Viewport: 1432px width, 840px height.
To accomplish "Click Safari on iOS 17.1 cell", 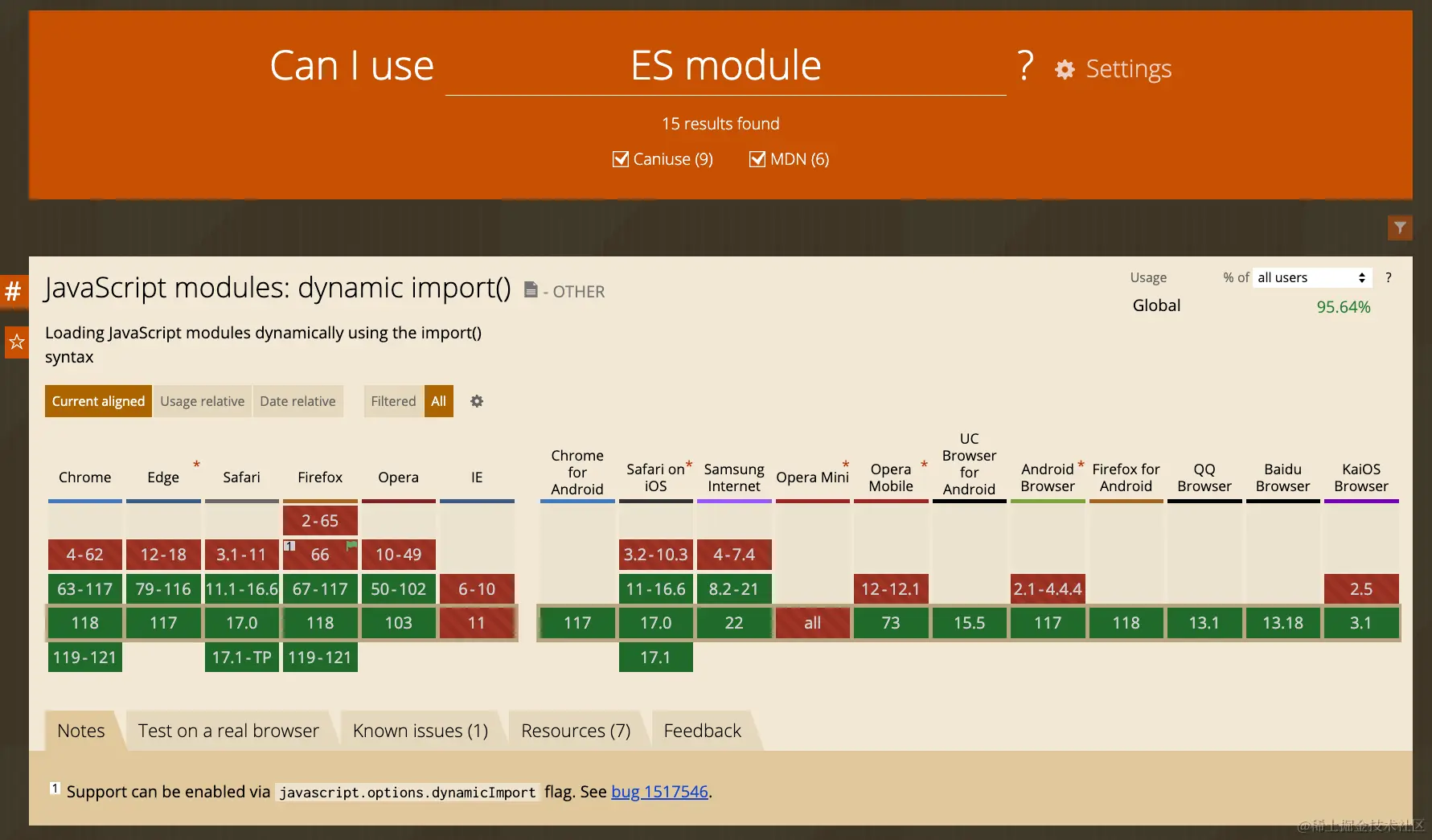I will [x=656, y=658].
